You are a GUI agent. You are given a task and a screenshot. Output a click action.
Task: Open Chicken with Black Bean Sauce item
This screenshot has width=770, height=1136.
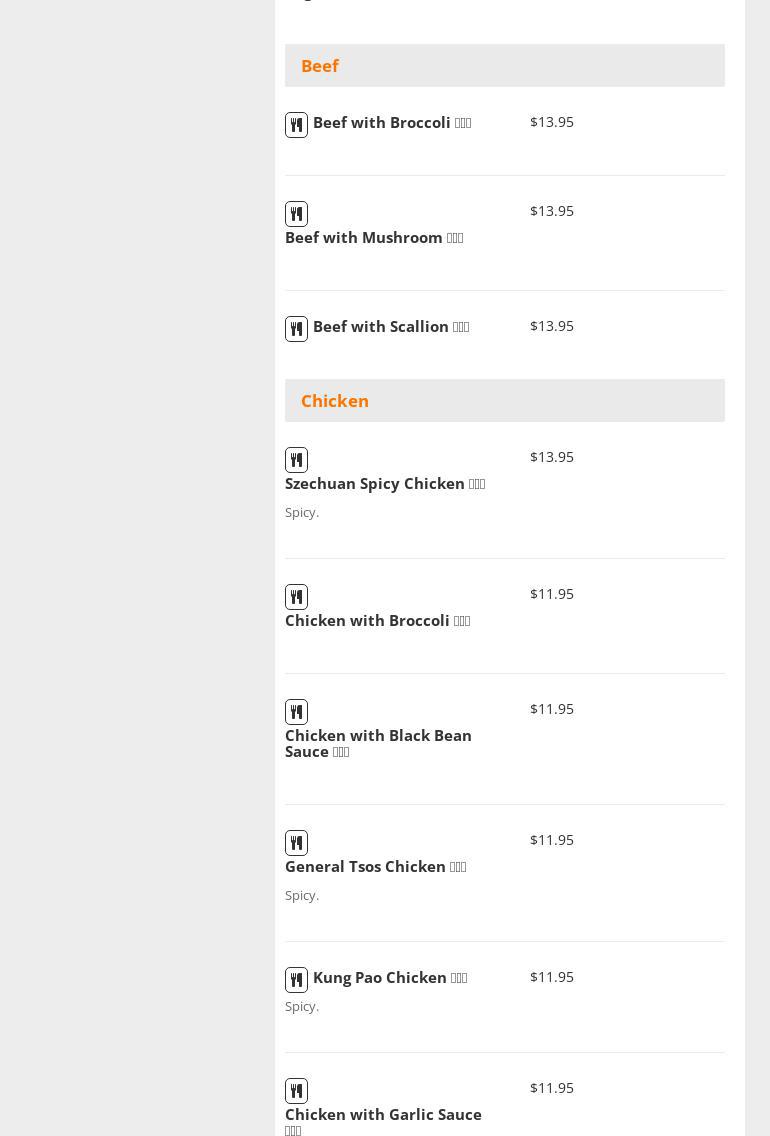(378, 743)
